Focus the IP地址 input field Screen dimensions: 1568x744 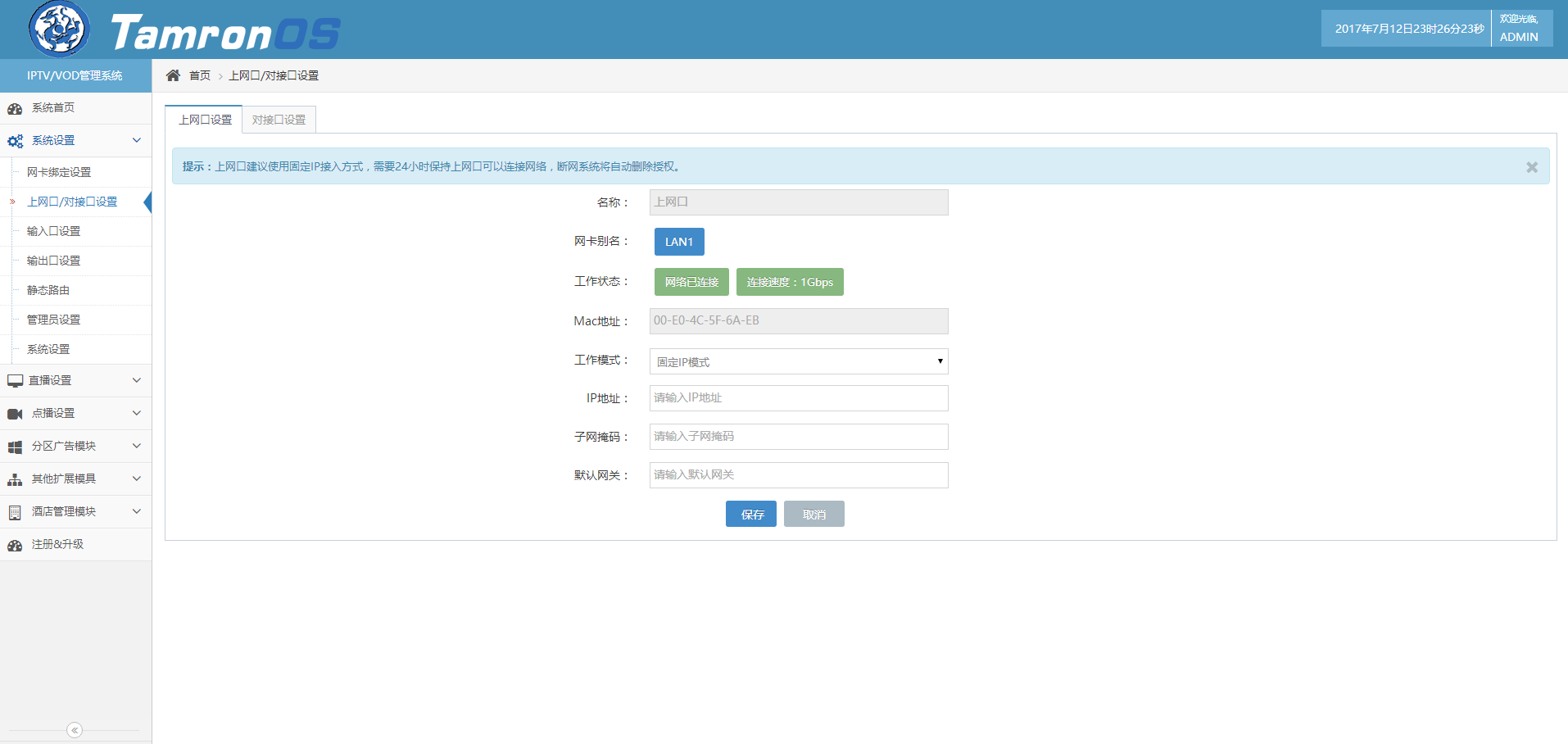pos(798,398)
